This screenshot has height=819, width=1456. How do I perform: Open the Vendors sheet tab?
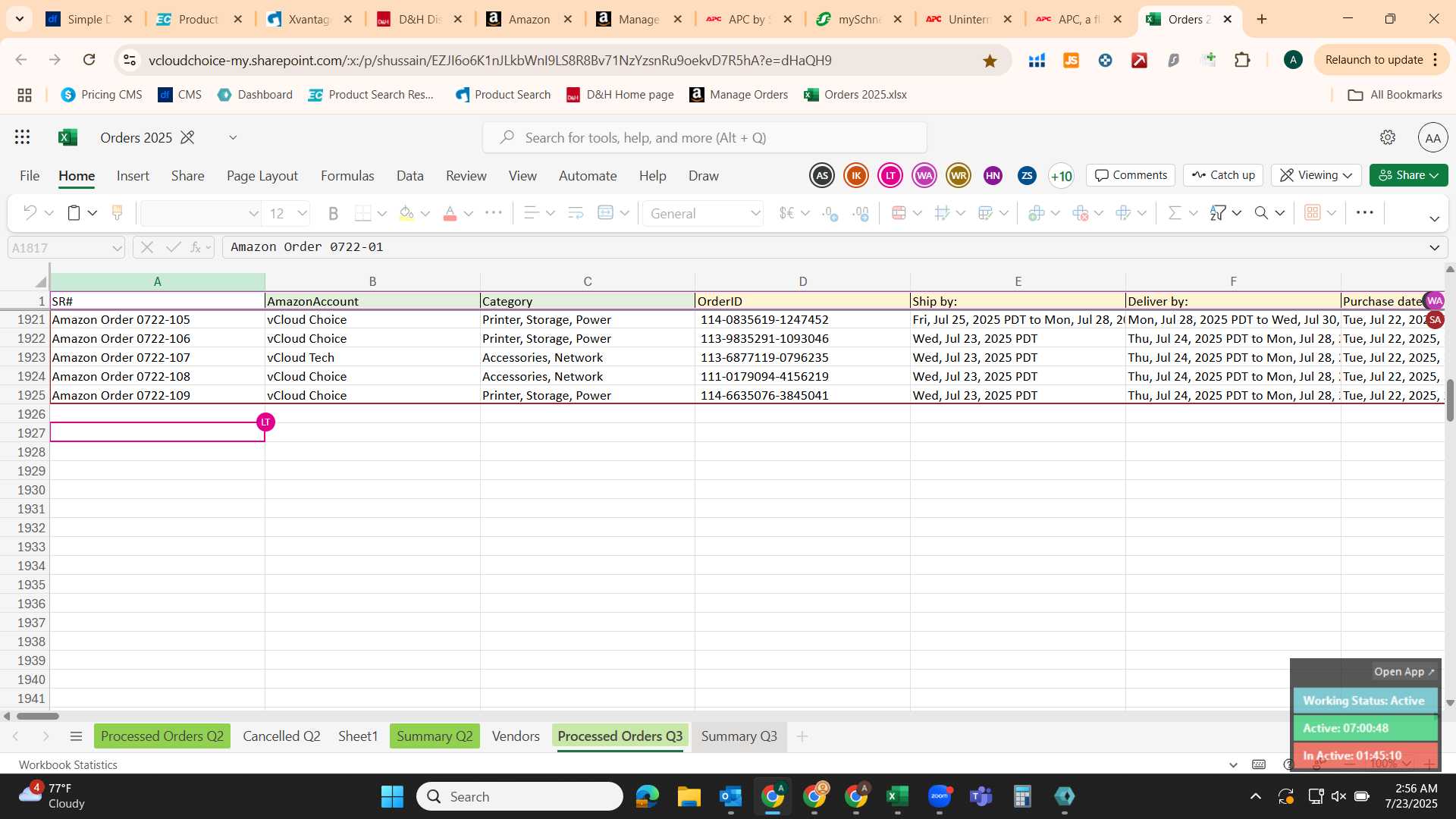(516, 736)
